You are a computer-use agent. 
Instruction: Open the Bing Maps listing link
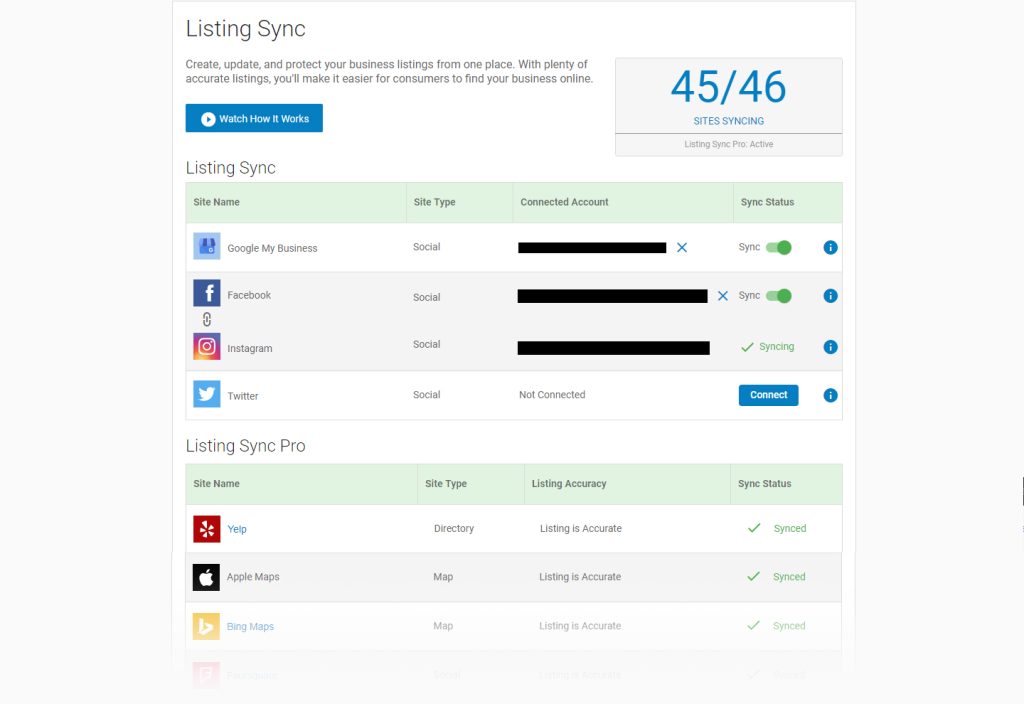250,626
